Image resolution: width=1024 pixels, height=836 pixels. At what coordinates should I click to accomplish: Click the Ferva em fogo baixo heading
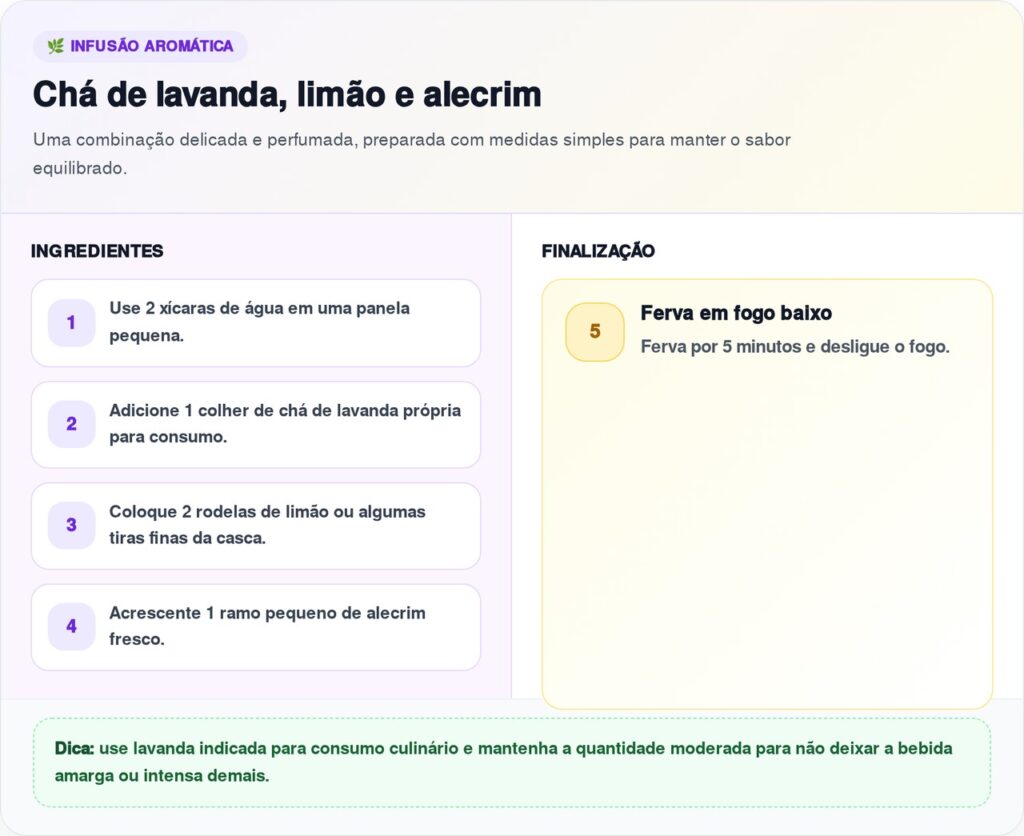(x=736, y=313)
